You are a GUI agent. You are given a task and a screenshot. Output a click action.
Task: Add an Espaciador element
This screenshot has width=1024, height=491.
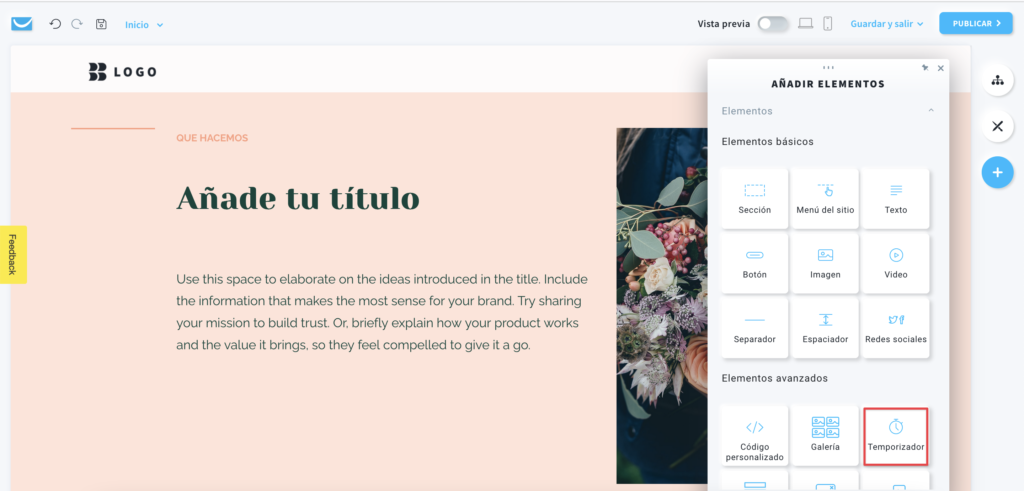click(825, 328)
